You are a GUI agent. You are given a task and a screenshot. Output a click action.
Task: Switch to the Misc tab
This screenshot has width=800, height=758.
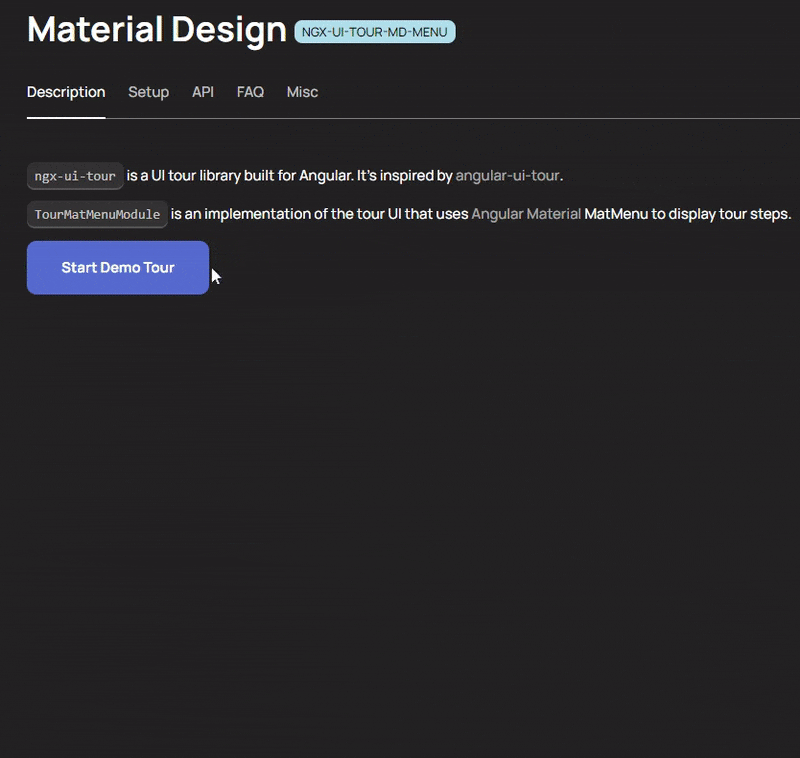click(x=302, y=92)
